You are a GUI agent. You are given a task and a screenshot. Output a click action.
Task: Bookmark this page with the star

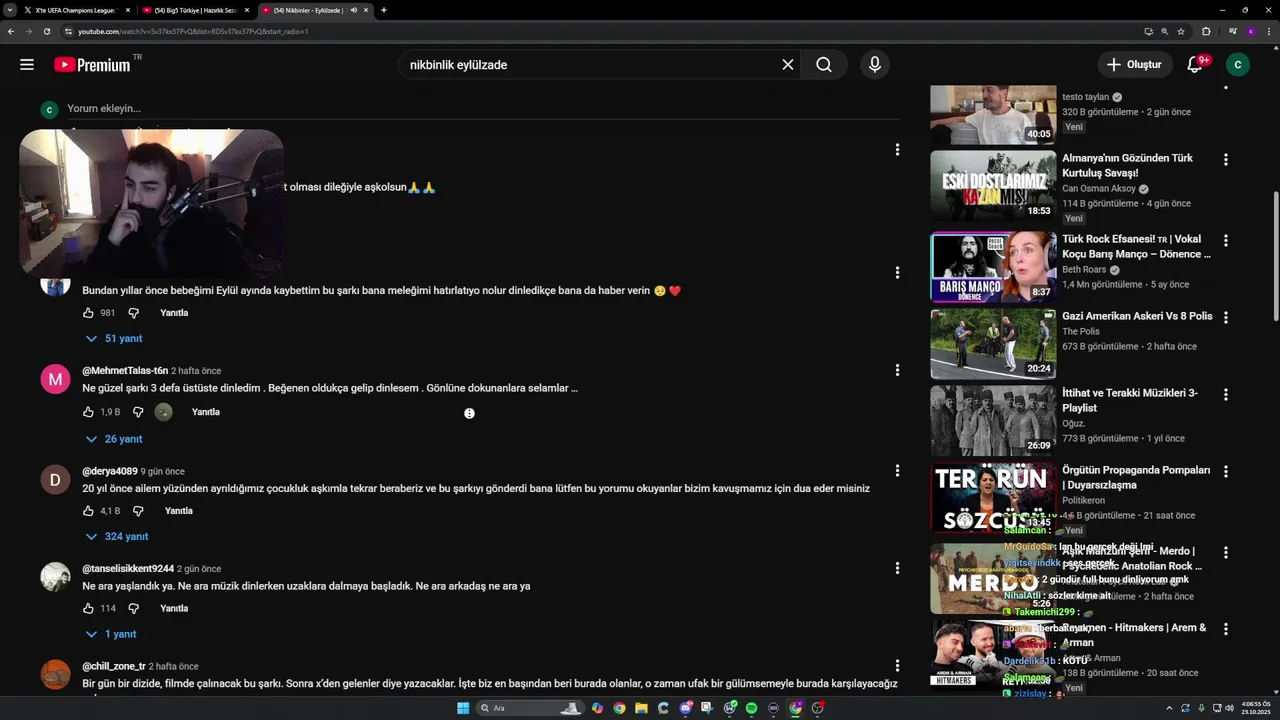pos(1181,31)
